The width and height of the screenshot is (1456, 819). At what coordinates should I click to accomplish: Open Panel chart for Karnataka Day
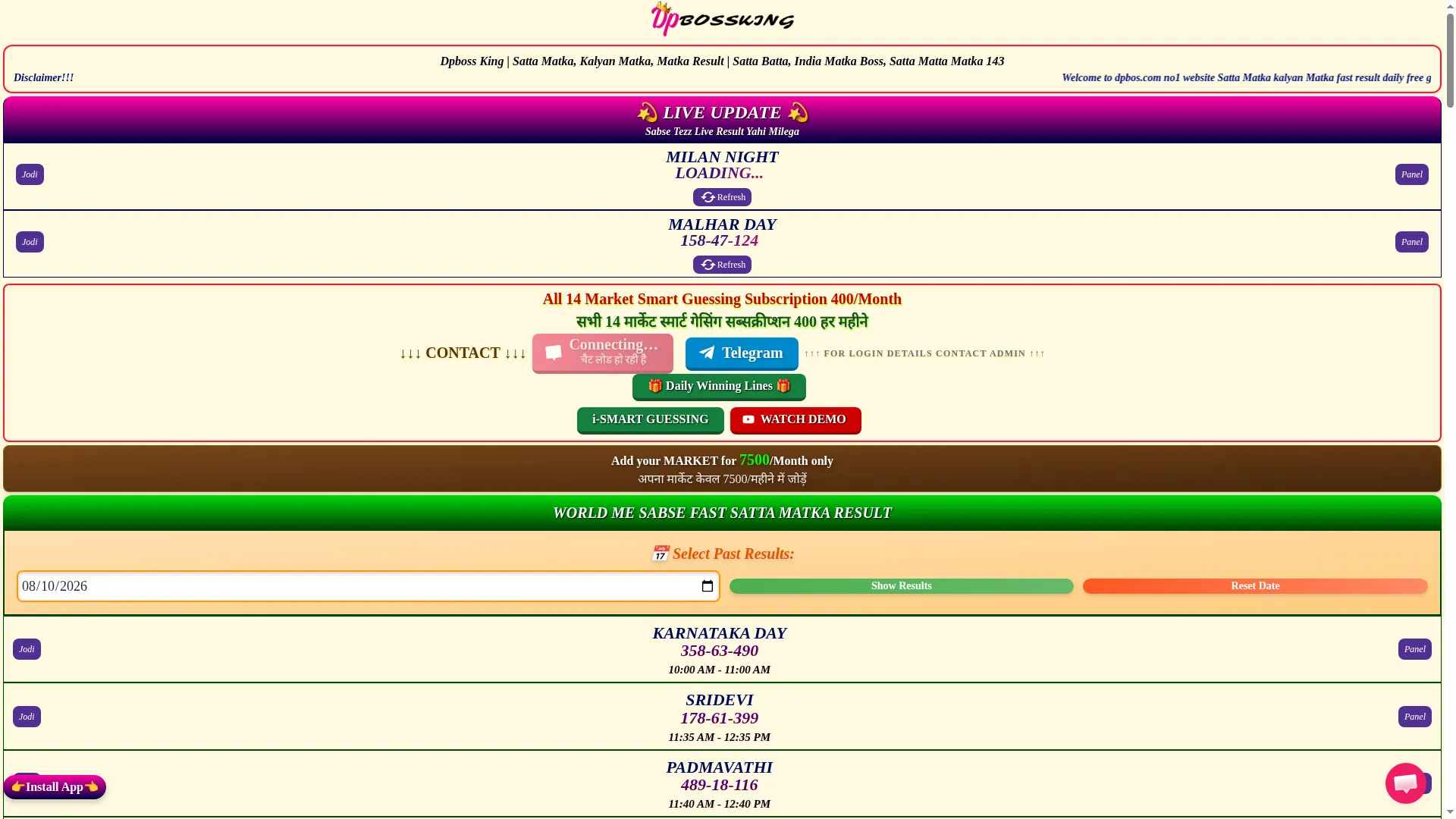pos(1414,649)
